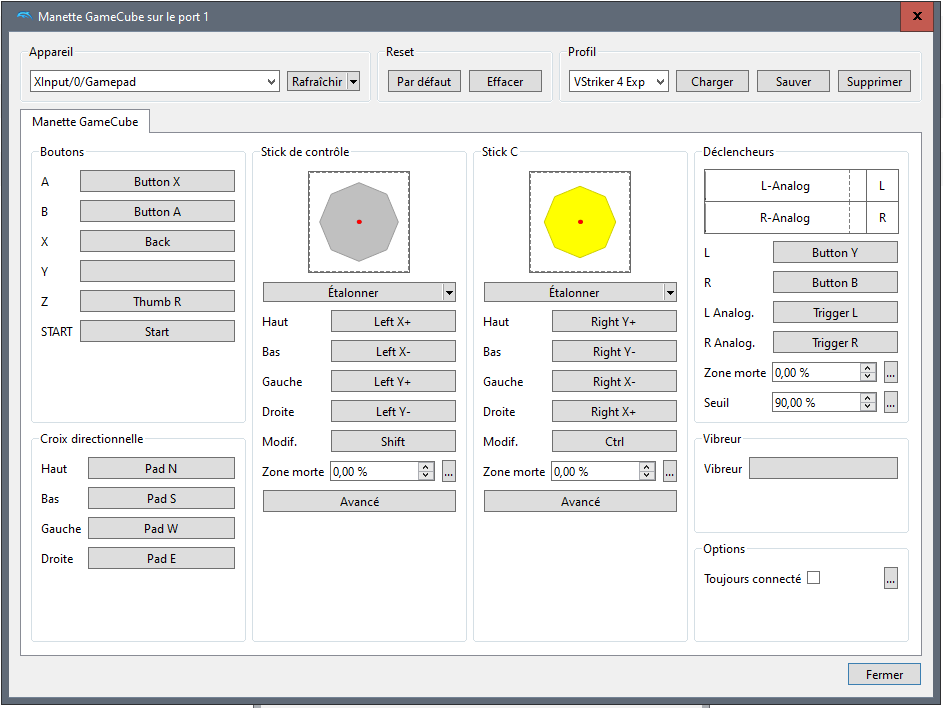The width and height of the screenshot is (943, 708).
Task: Click the Vibreur mapping button
Action: coord(823,468)
